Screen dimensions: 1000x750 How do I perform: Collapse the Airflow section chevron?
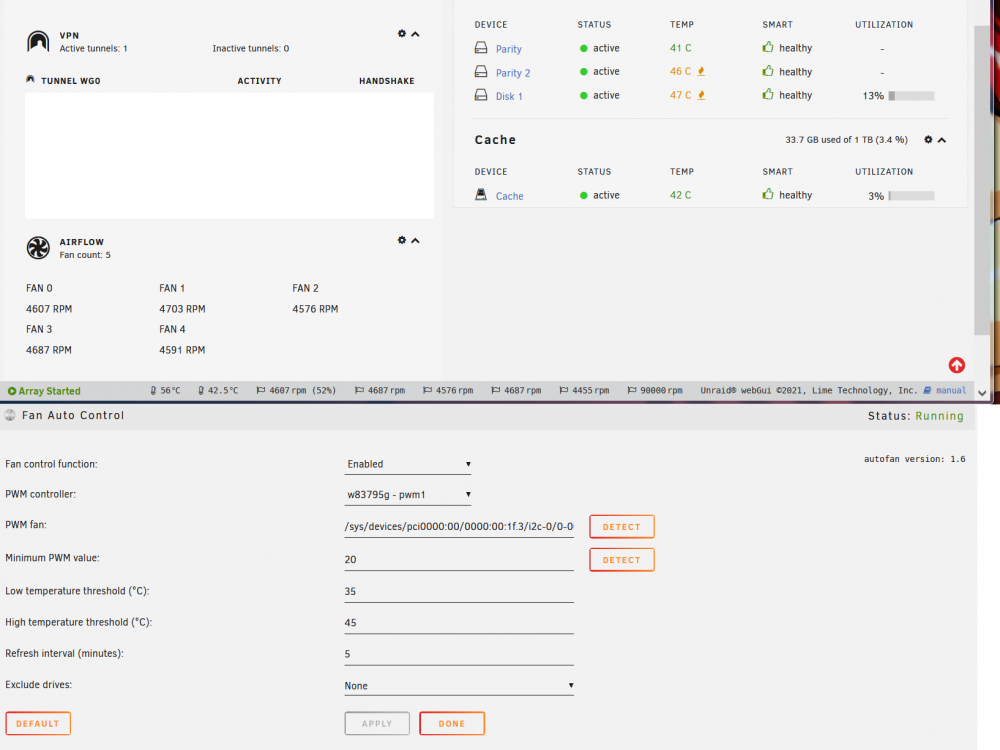click(415, 241)
